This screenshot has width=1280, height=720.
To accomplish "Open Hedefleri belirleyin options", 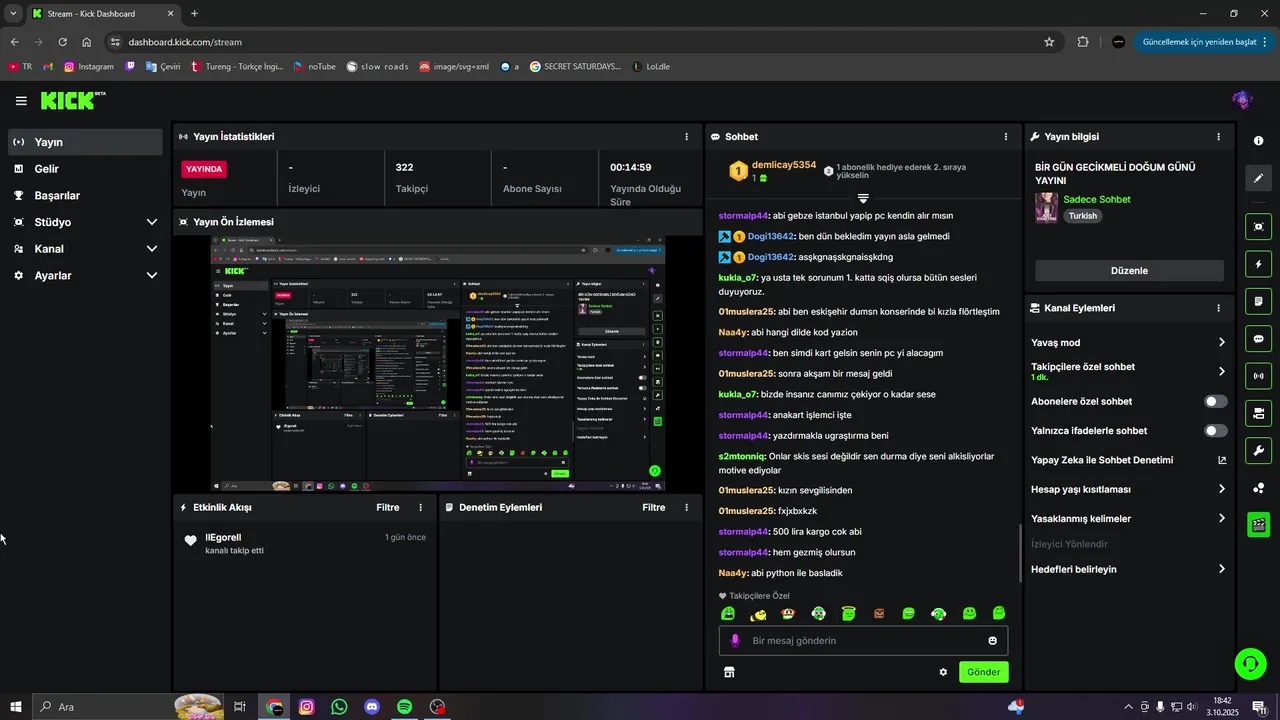I will coord(1129,570).
